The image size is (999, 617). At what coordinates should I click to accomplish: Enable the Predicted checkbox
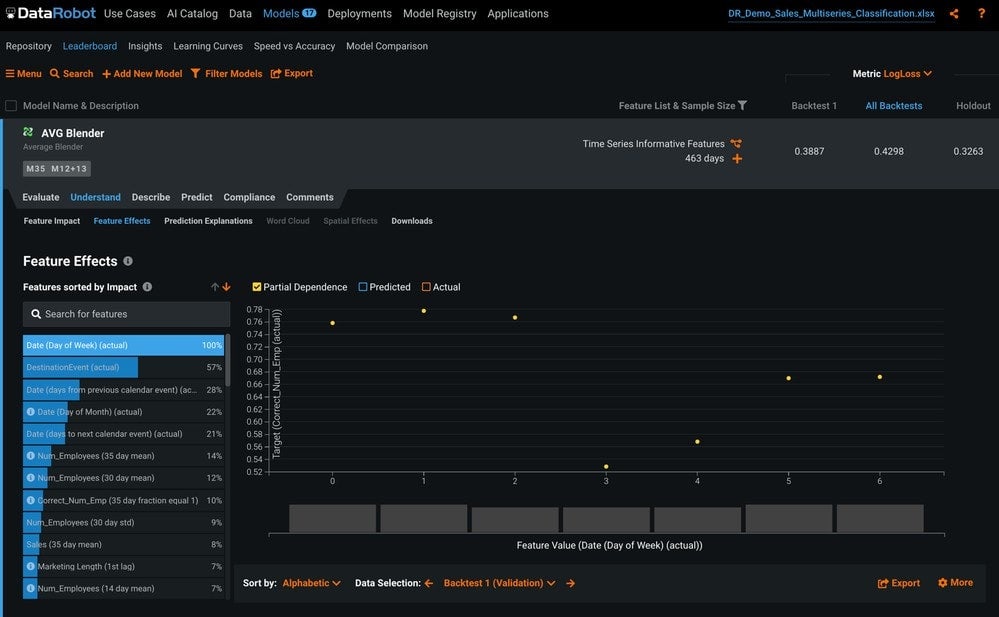(x=363, y=287)
